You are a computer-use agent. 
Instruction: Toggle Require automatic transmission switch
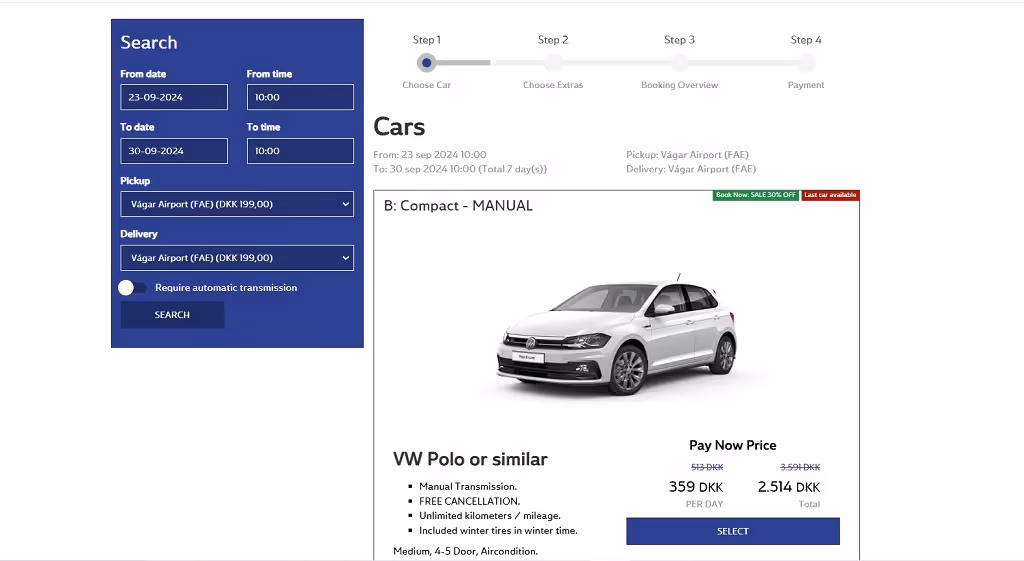[x=133, y=287]
